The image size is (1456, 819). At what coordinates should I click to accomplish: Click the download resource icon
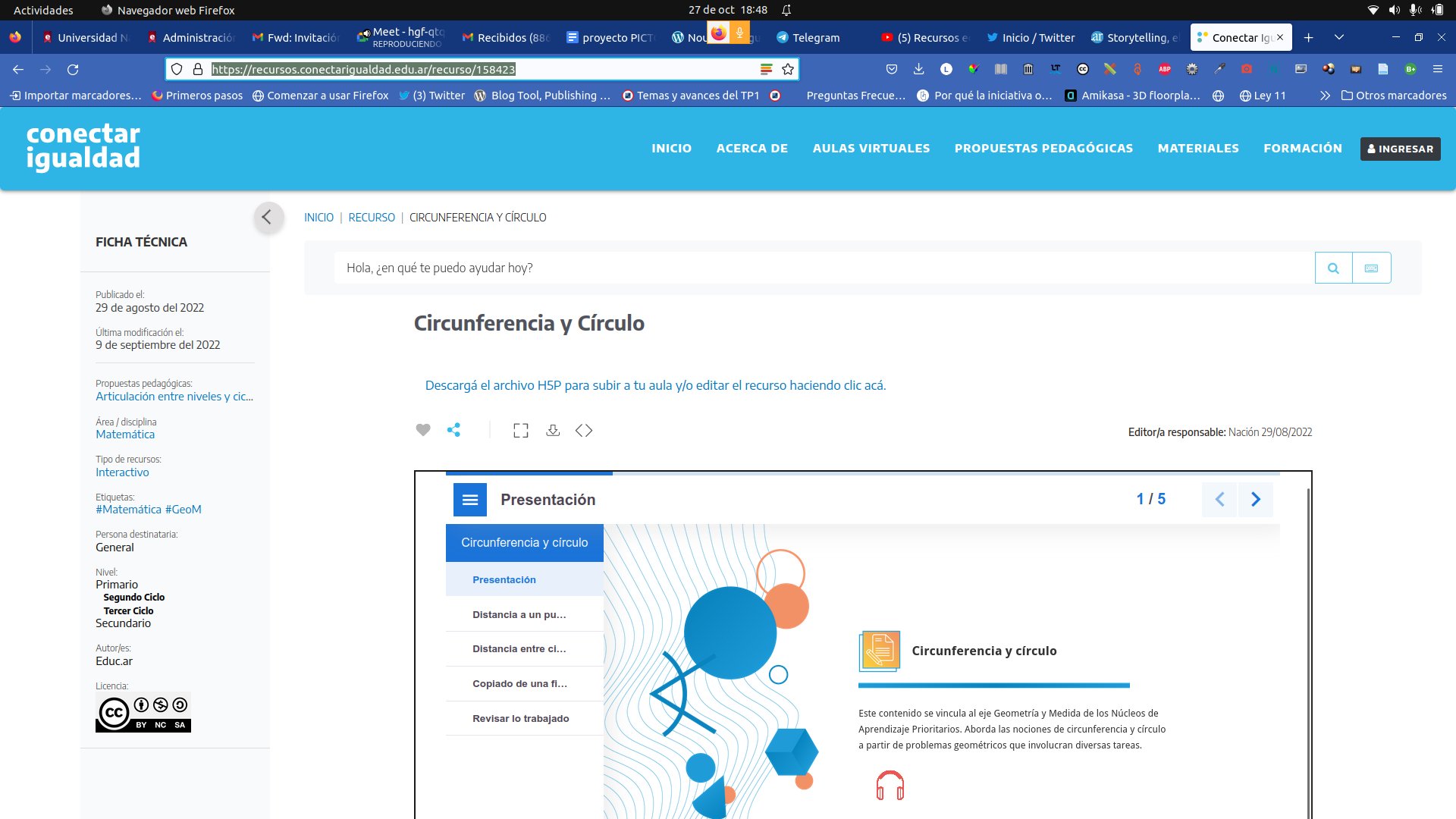[553, 430]
